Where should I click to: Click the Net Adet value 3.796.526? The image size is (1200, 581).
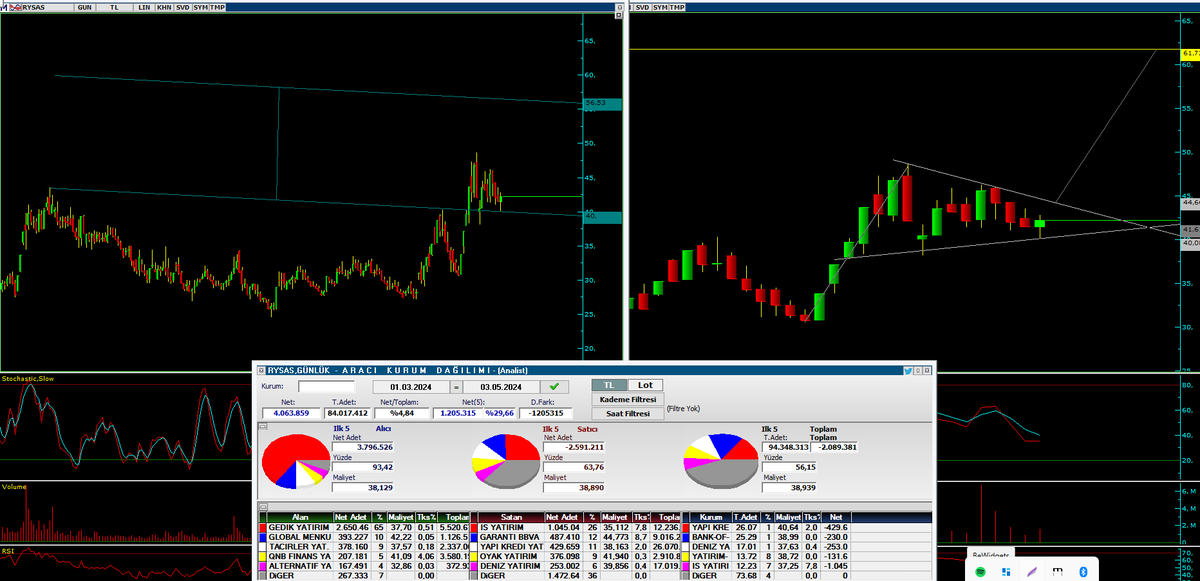(x=364, y=446)
